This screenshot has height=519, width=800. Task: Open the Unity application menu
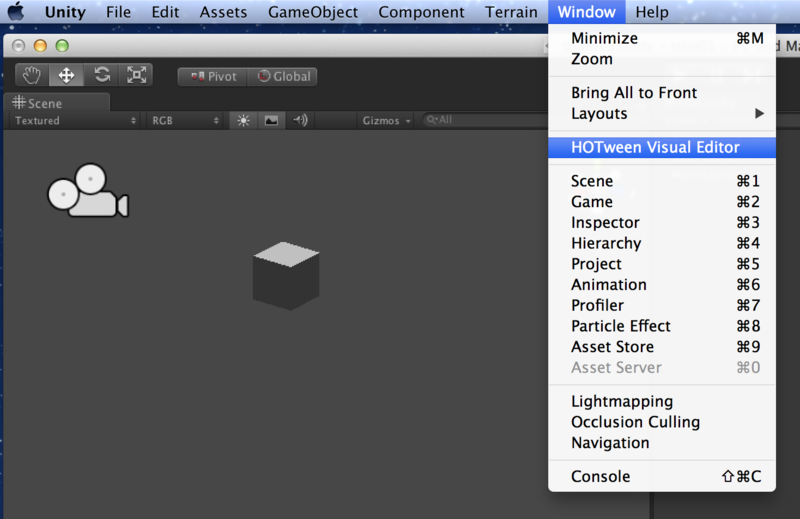65,12
